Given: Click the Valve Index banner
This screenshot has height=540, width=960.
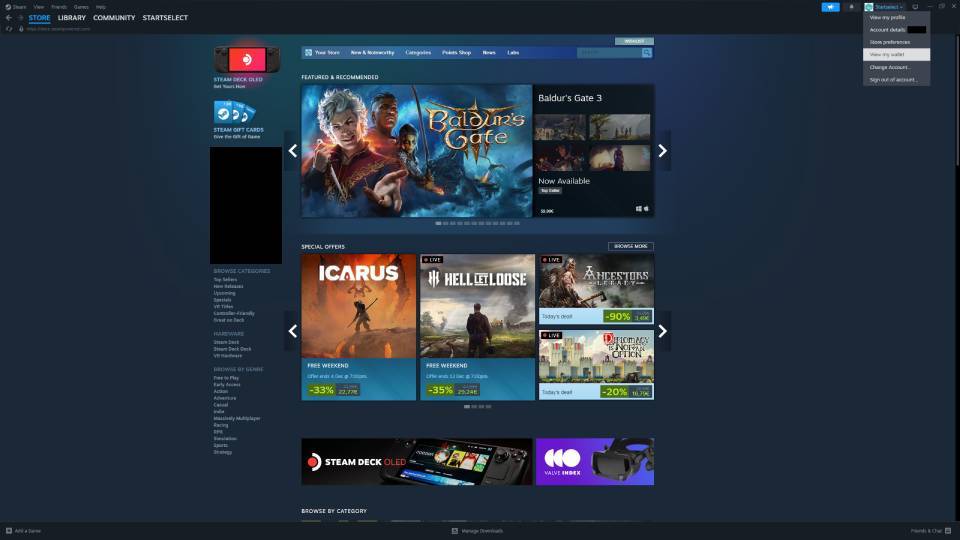Looking at the screenshot, I should tap(594, 462).
